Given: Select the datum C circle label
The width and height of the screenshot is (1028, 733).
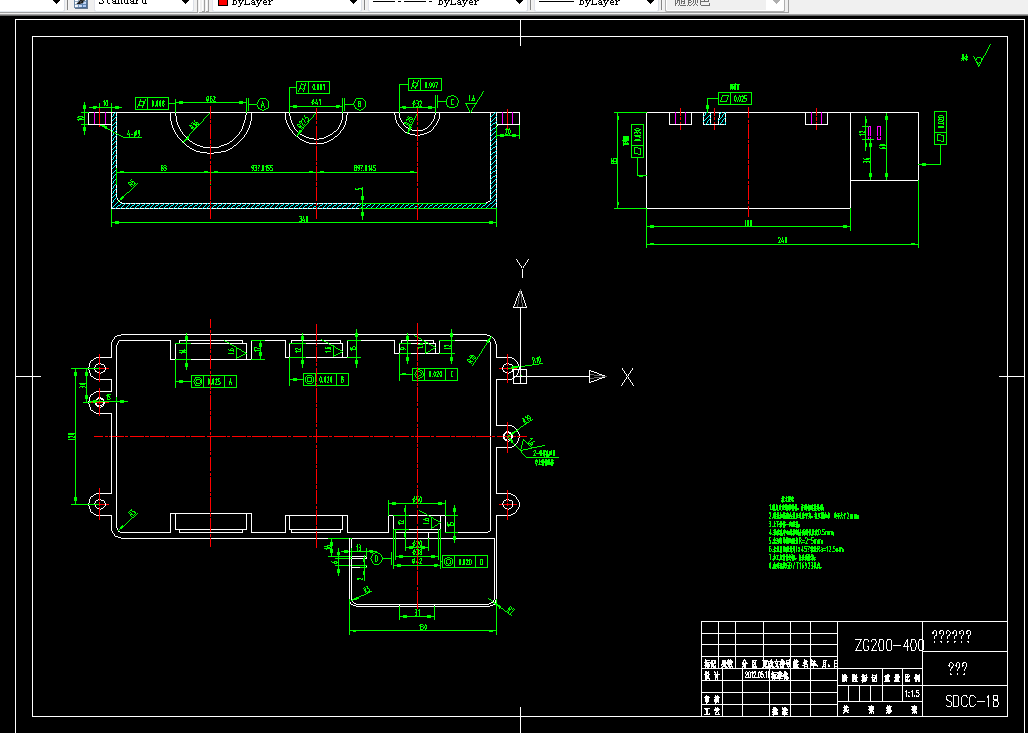Looking at the screenshot, I should (452, 102).
